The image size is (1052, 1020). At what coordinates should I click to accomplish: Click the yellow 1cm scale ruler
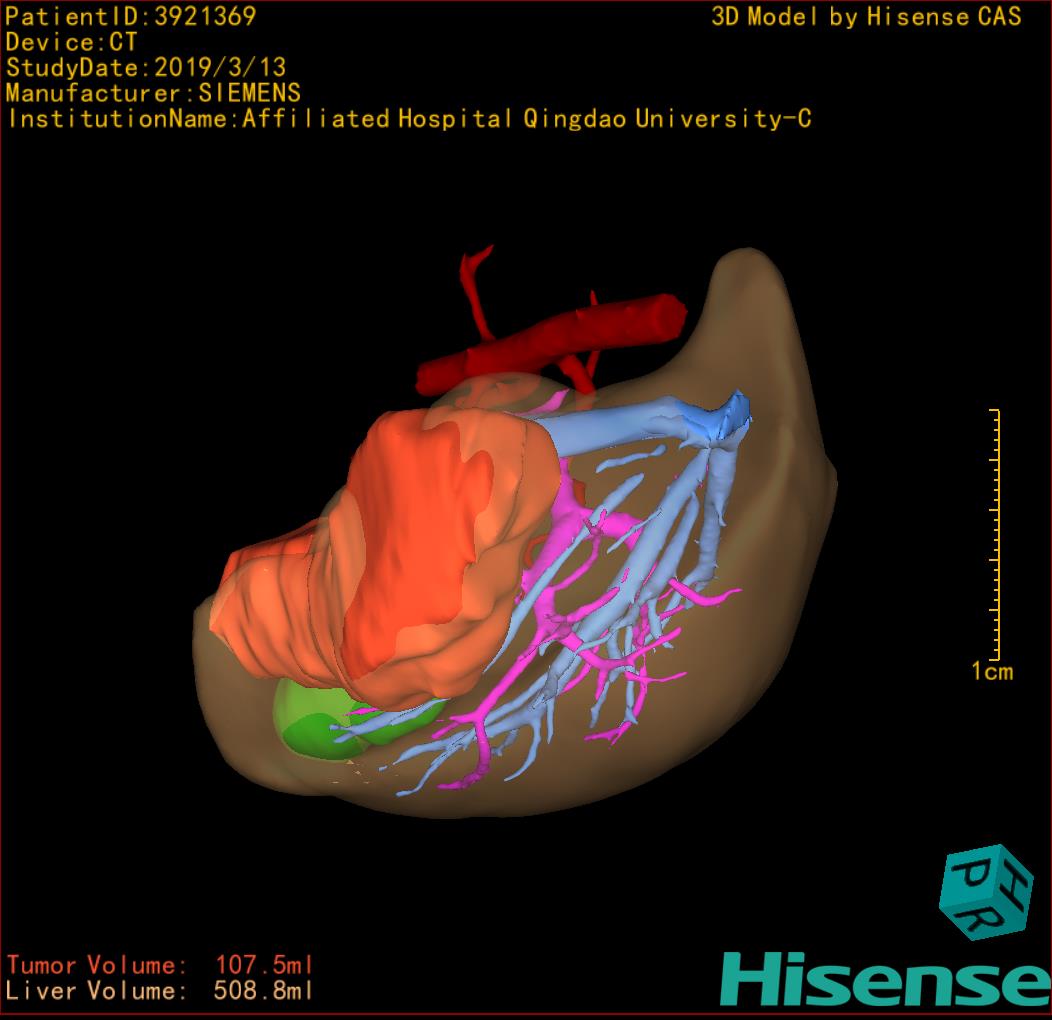point(996,534)
